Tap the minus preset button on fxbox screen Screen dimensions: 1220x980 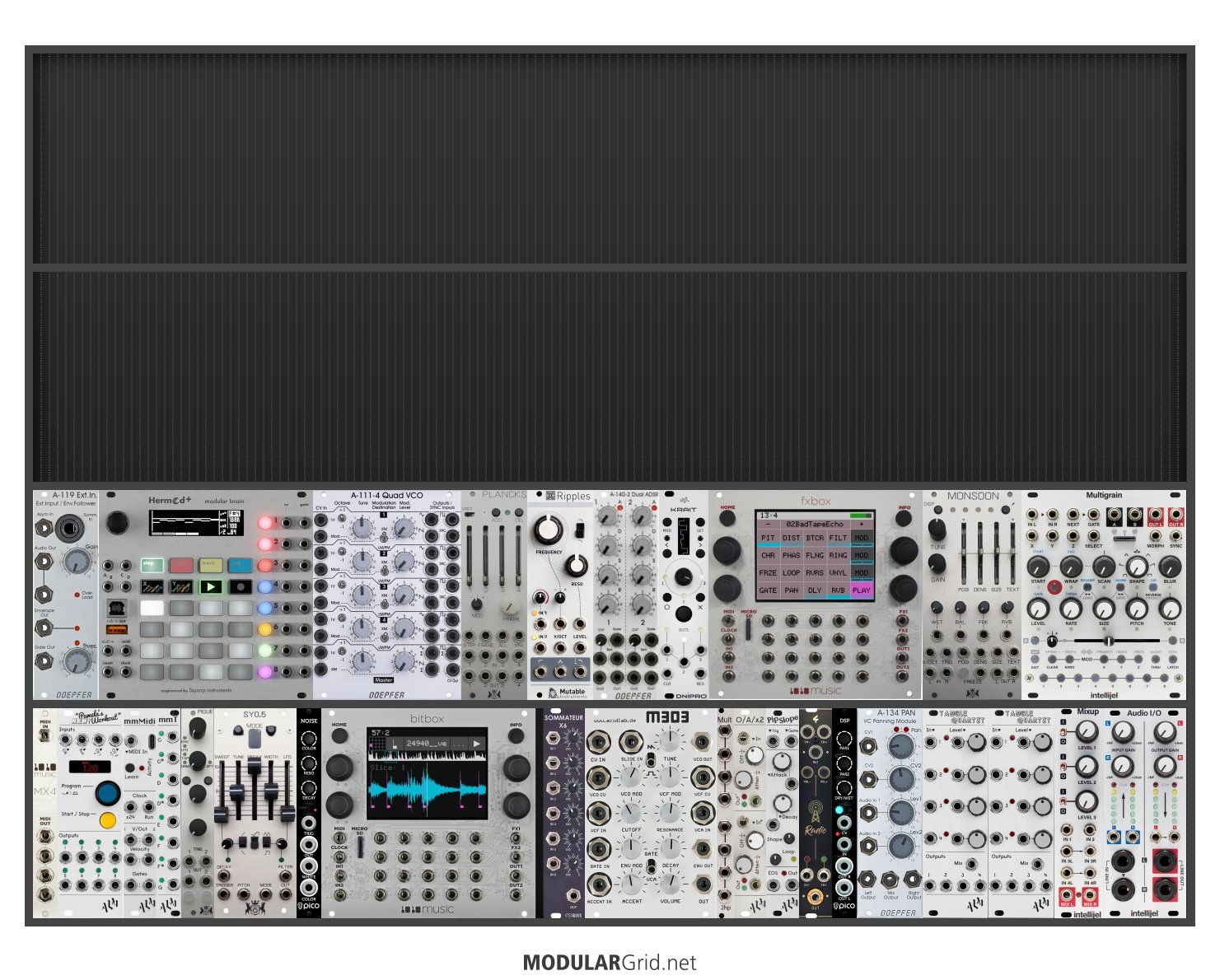768,524
